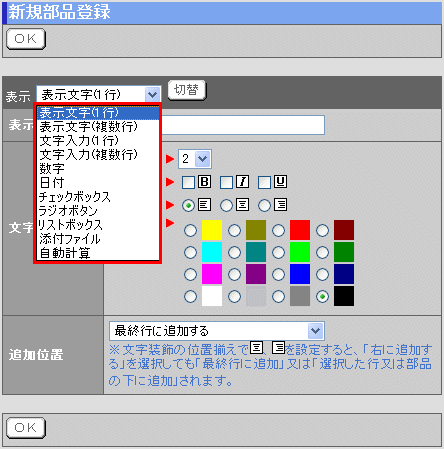Enable the Underline checkbox
The height and width of the screenshot is (449, 444).
[264, 182]
